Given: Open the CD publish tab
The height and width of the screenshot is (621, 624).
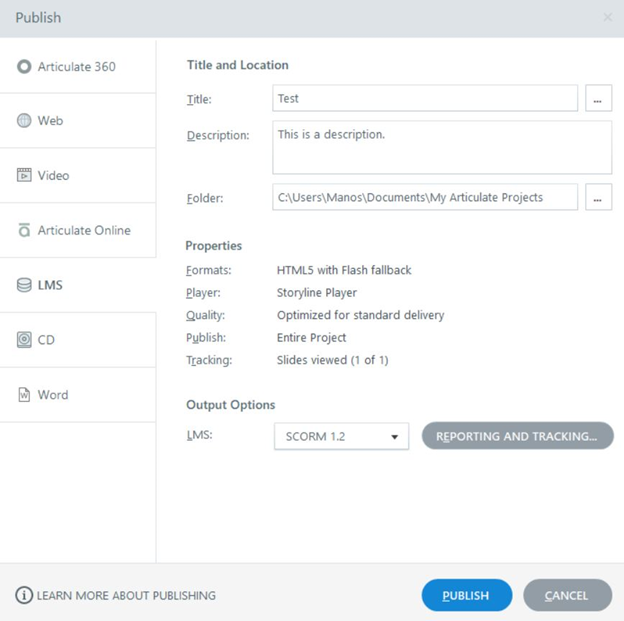Looking at the screenshot, I should tap(78, 340).
